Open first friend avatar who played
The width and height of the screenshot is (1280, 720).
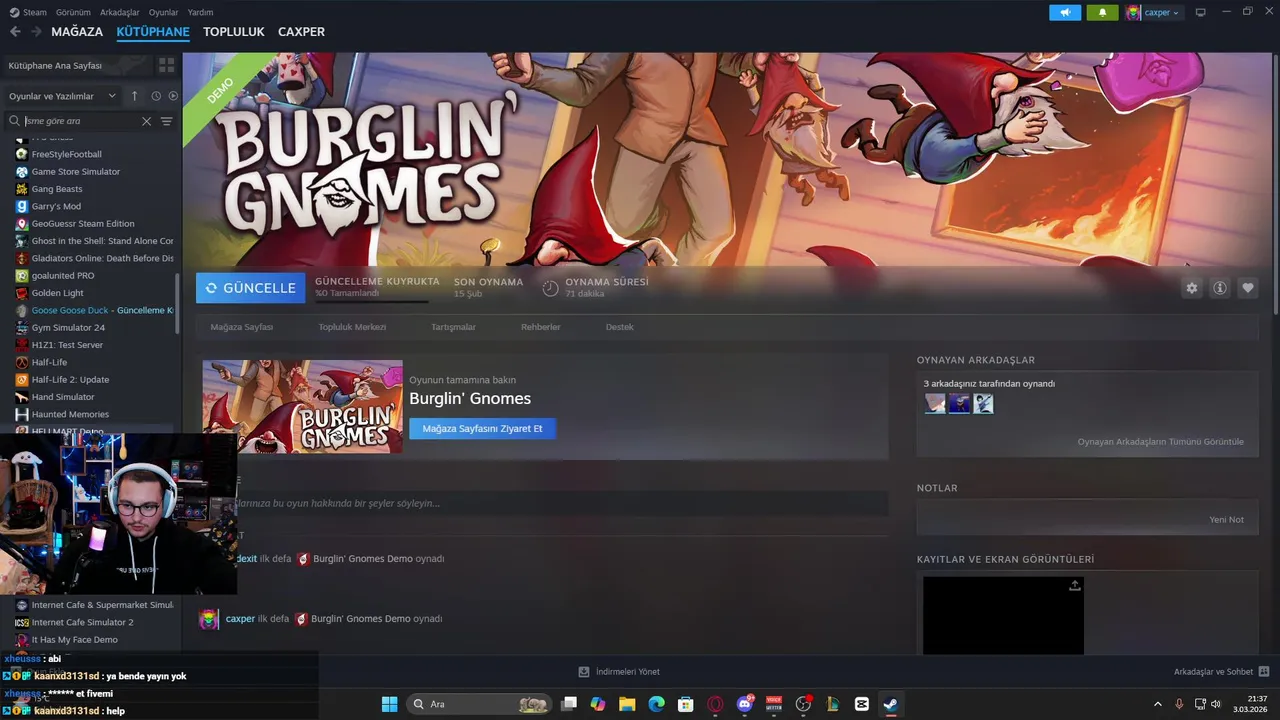(x=934, y=403)
